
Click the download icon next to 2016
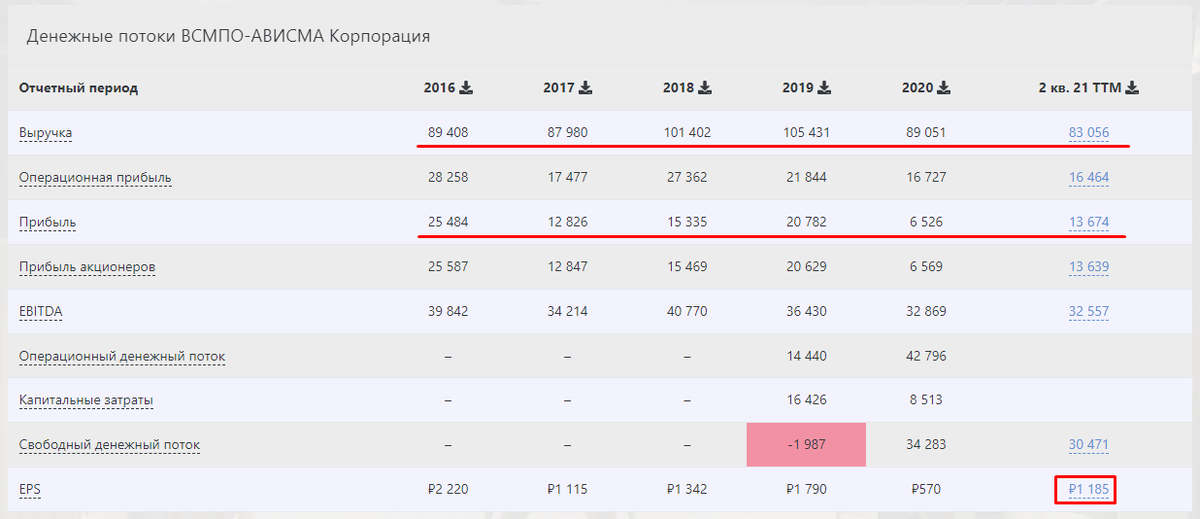pos(466,88)
